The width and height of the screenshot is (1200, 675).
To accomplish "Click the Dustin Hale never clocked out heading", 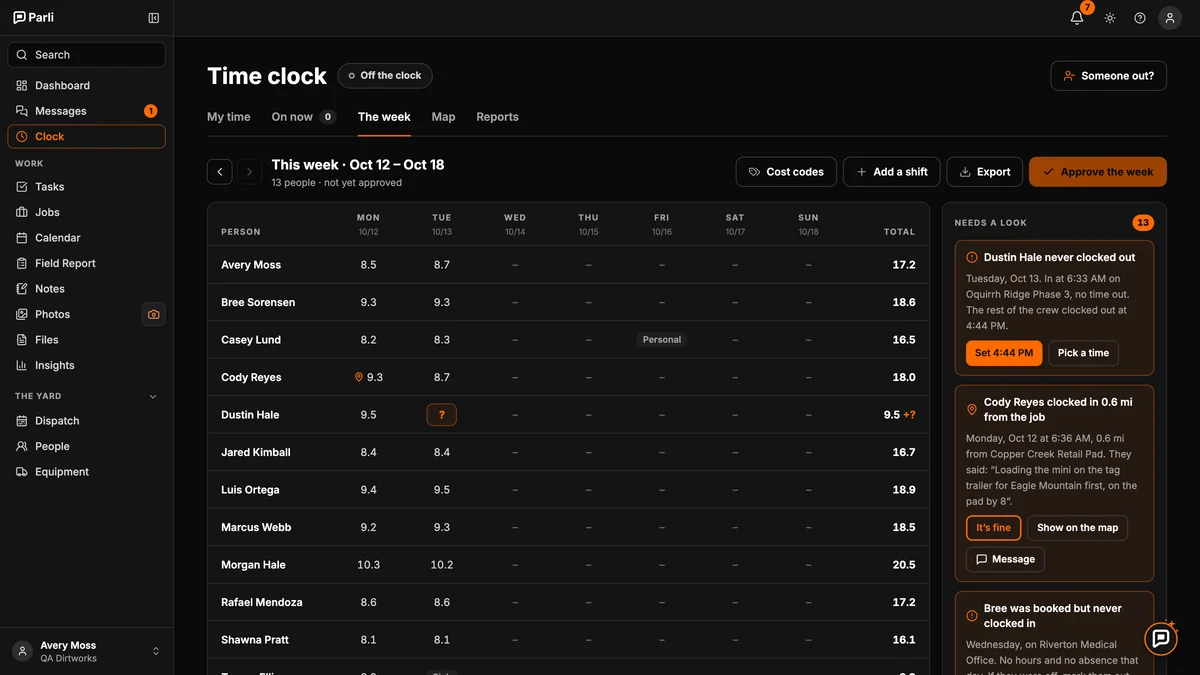I will (1059, 257).
